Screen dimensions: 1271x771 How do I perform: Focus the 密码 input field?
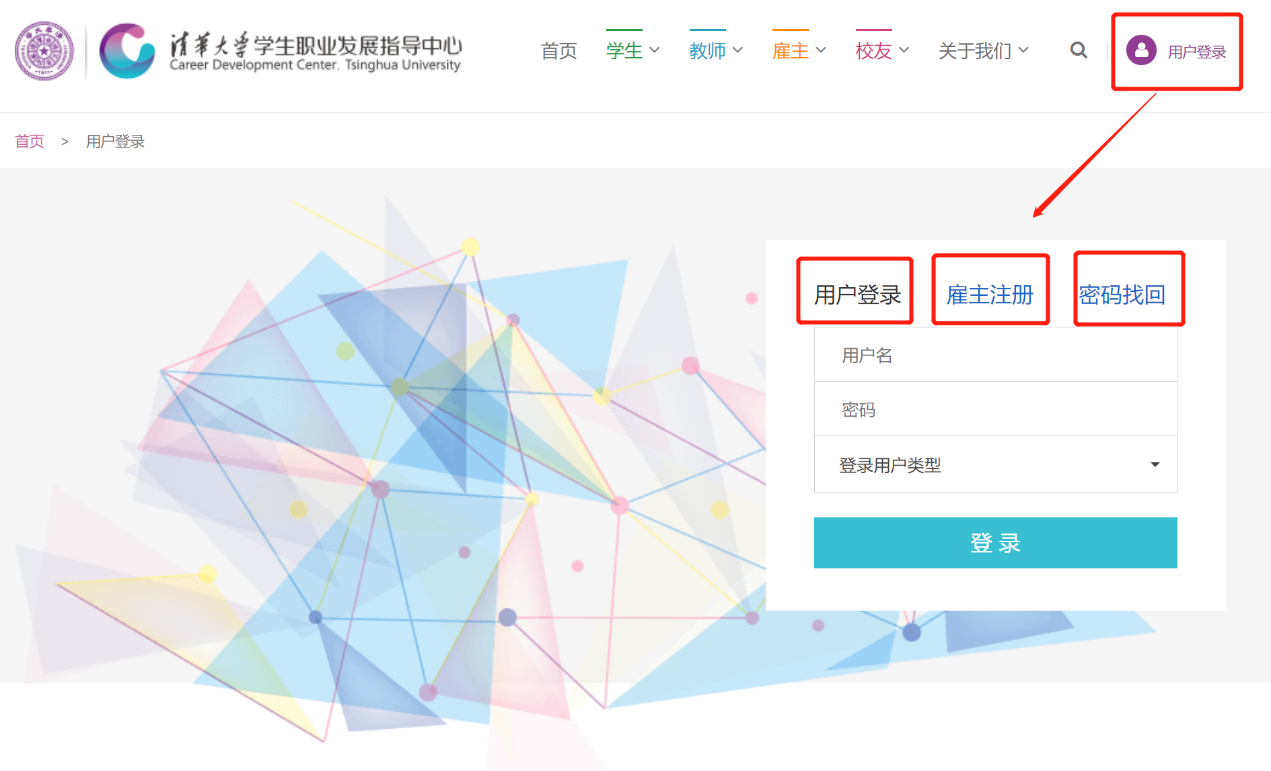point(995,410)
